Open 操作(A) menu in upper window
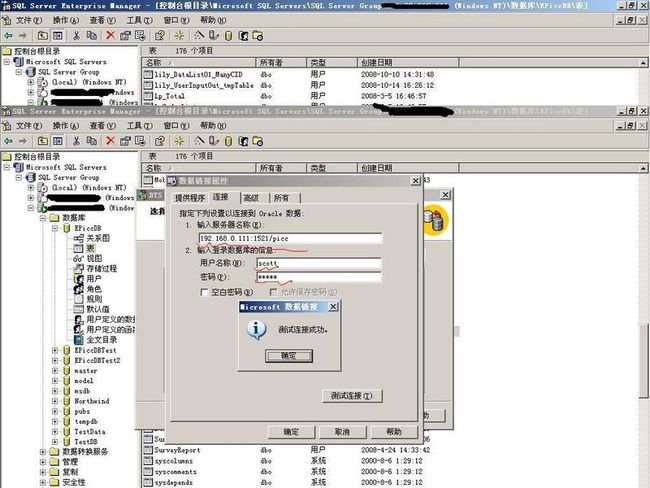650x488 pixels. [x=65, y=20]
